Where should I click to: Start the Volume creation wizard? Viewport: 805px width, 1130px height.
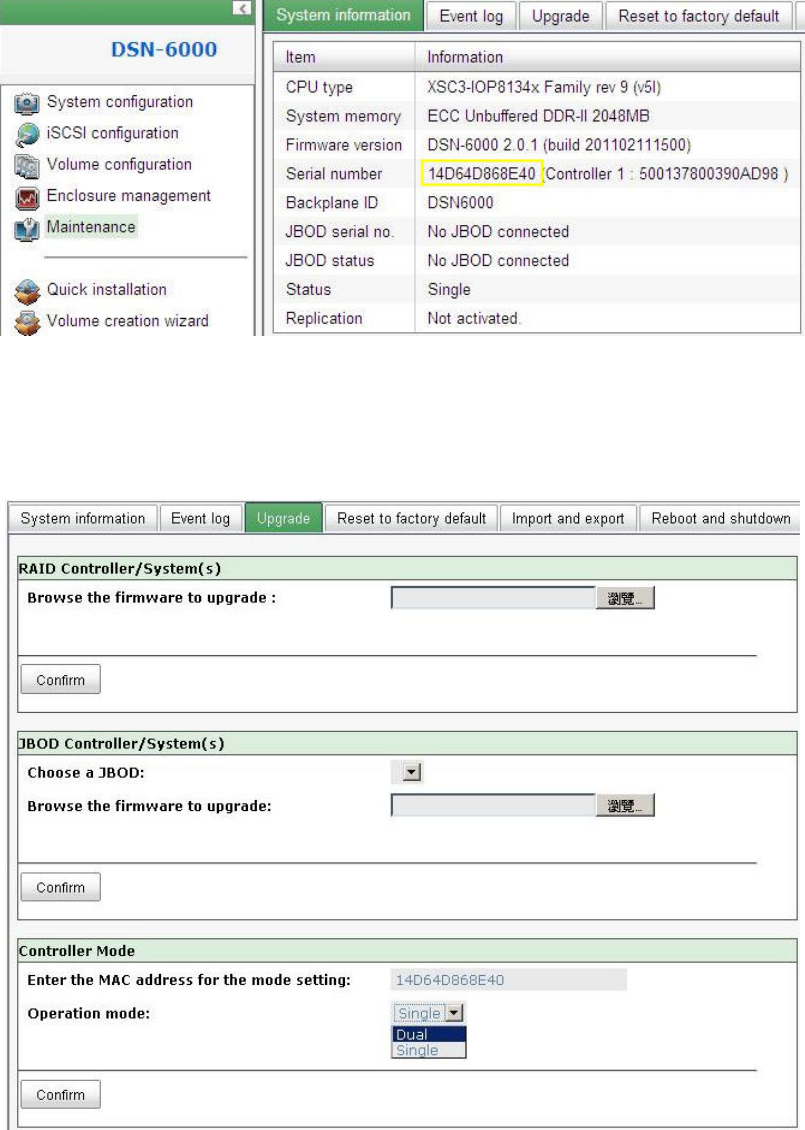128,321
